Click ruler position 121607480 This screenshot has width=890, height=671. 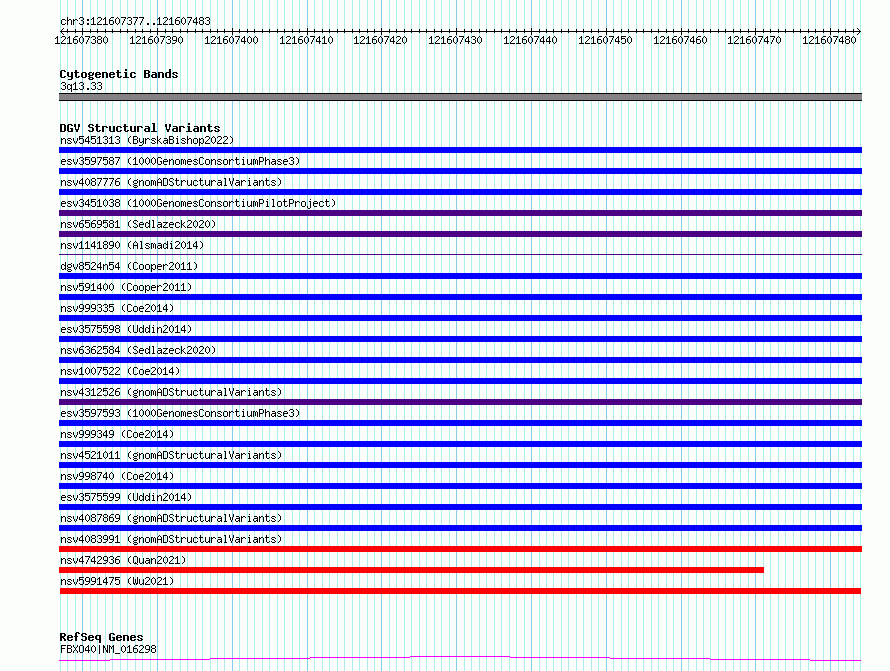coord(829,40)
